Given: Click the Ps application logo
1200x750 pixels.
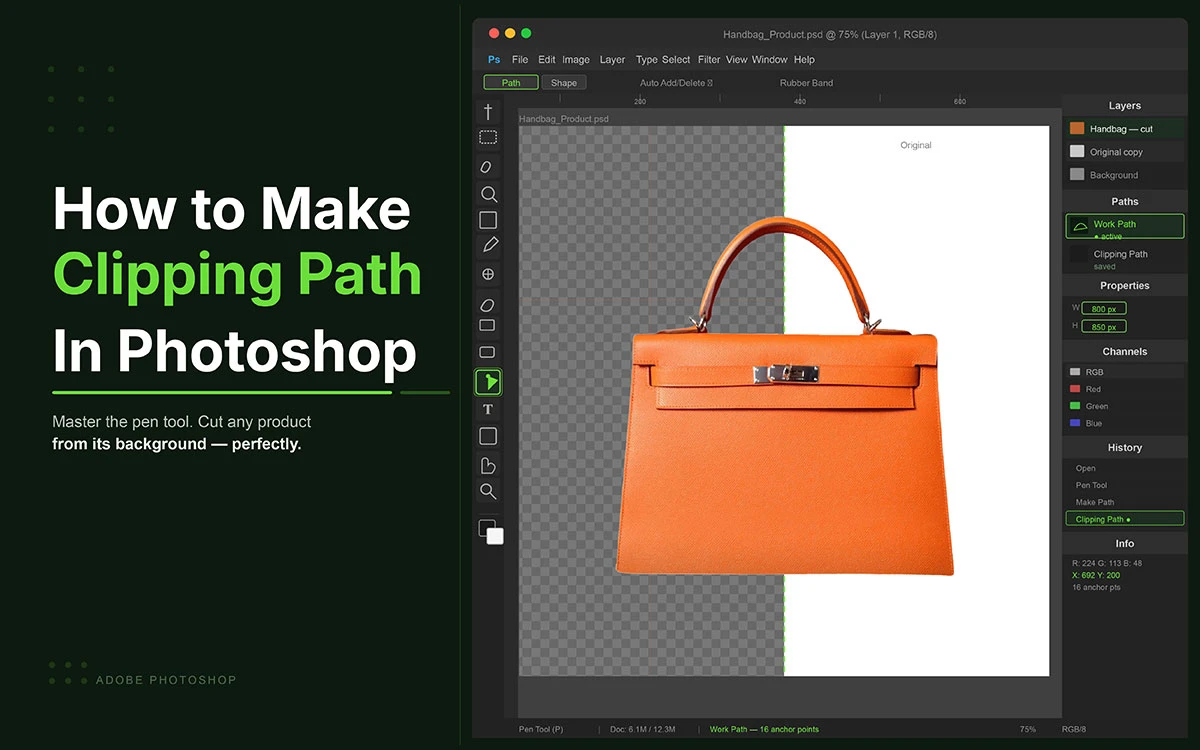Looking at the screenshot, I should [494, 60].
